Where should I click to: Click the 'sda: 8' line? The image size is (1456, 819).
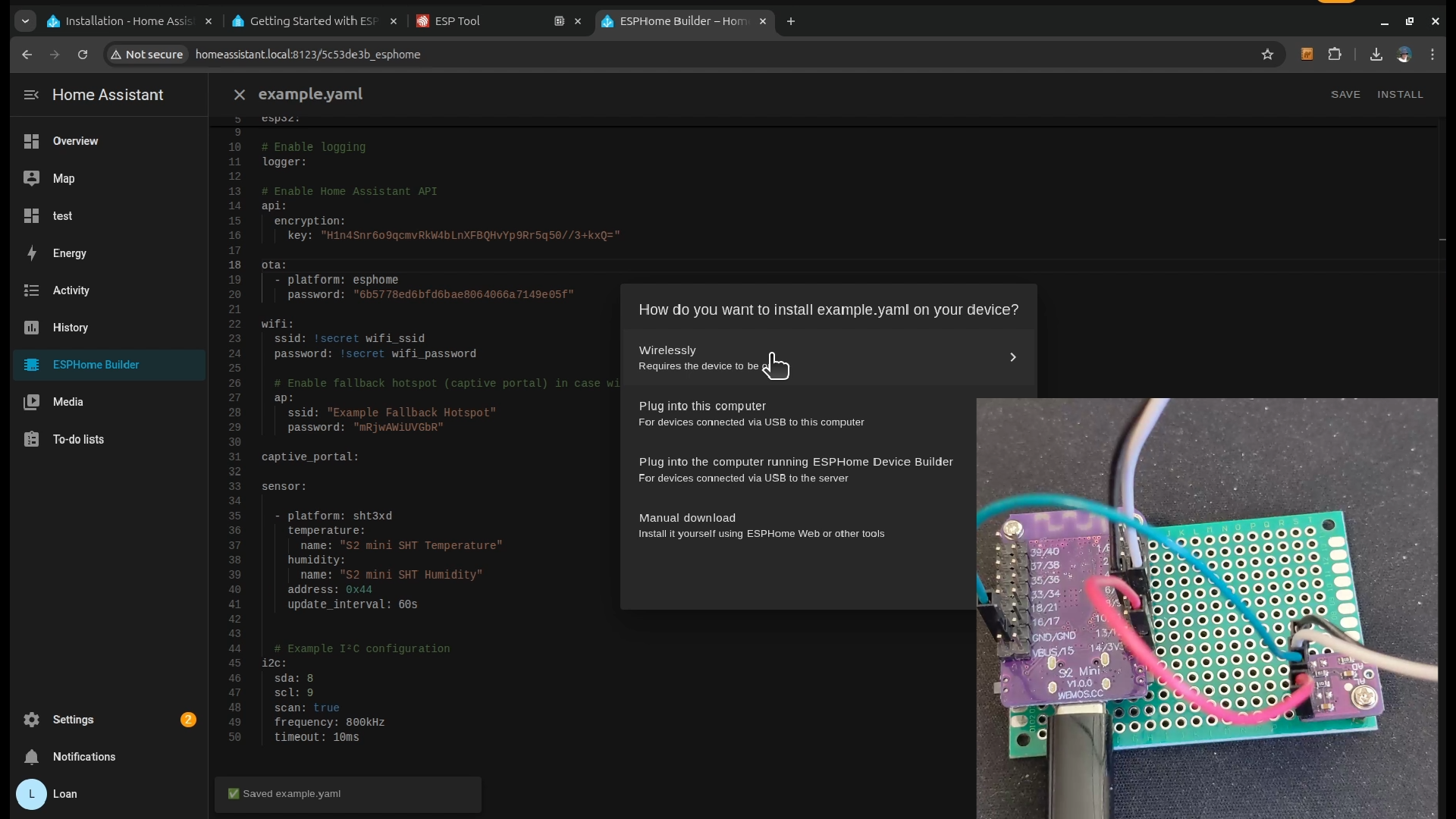294,678
